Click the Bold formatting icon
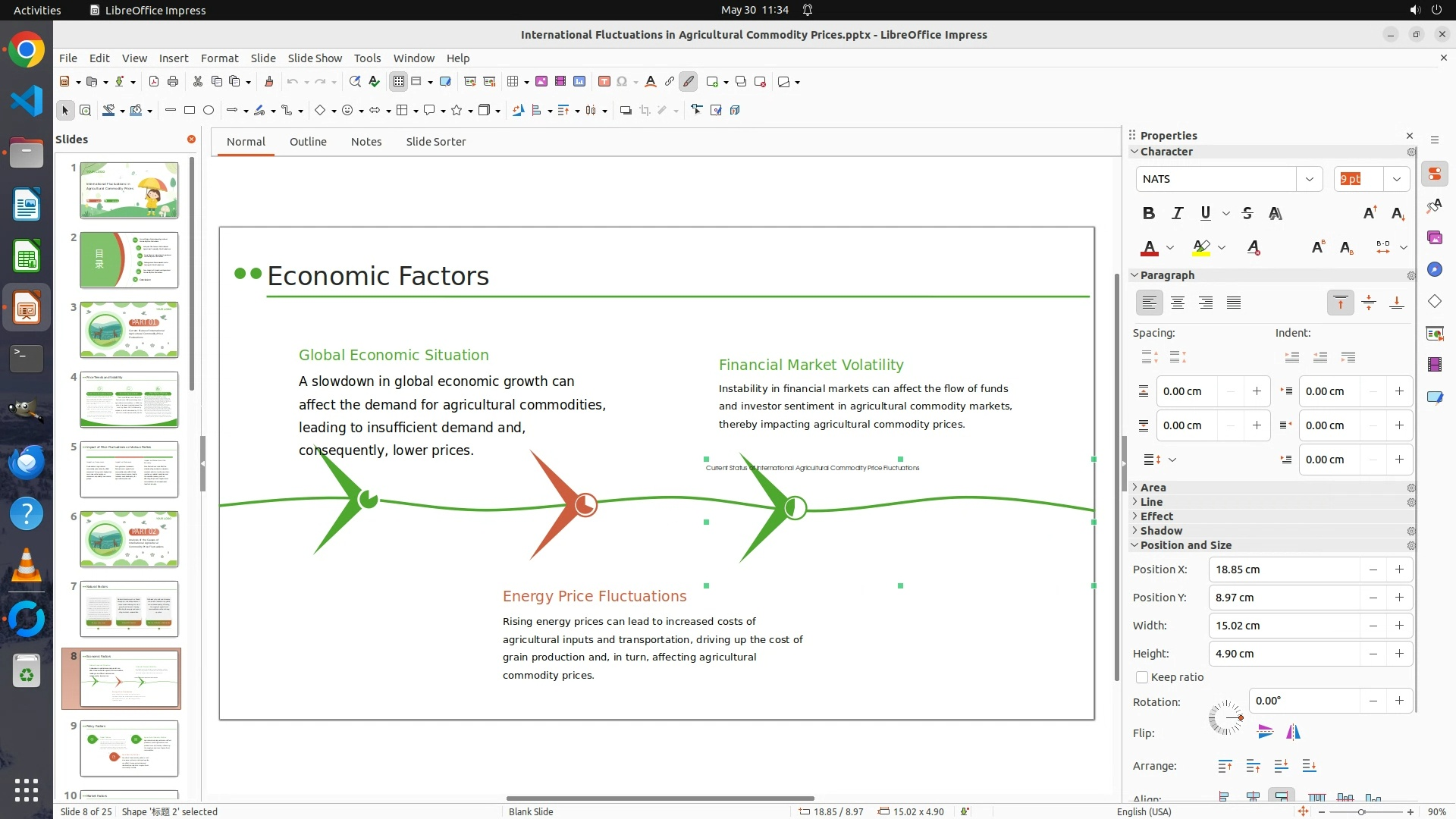 click(1148, 213)
